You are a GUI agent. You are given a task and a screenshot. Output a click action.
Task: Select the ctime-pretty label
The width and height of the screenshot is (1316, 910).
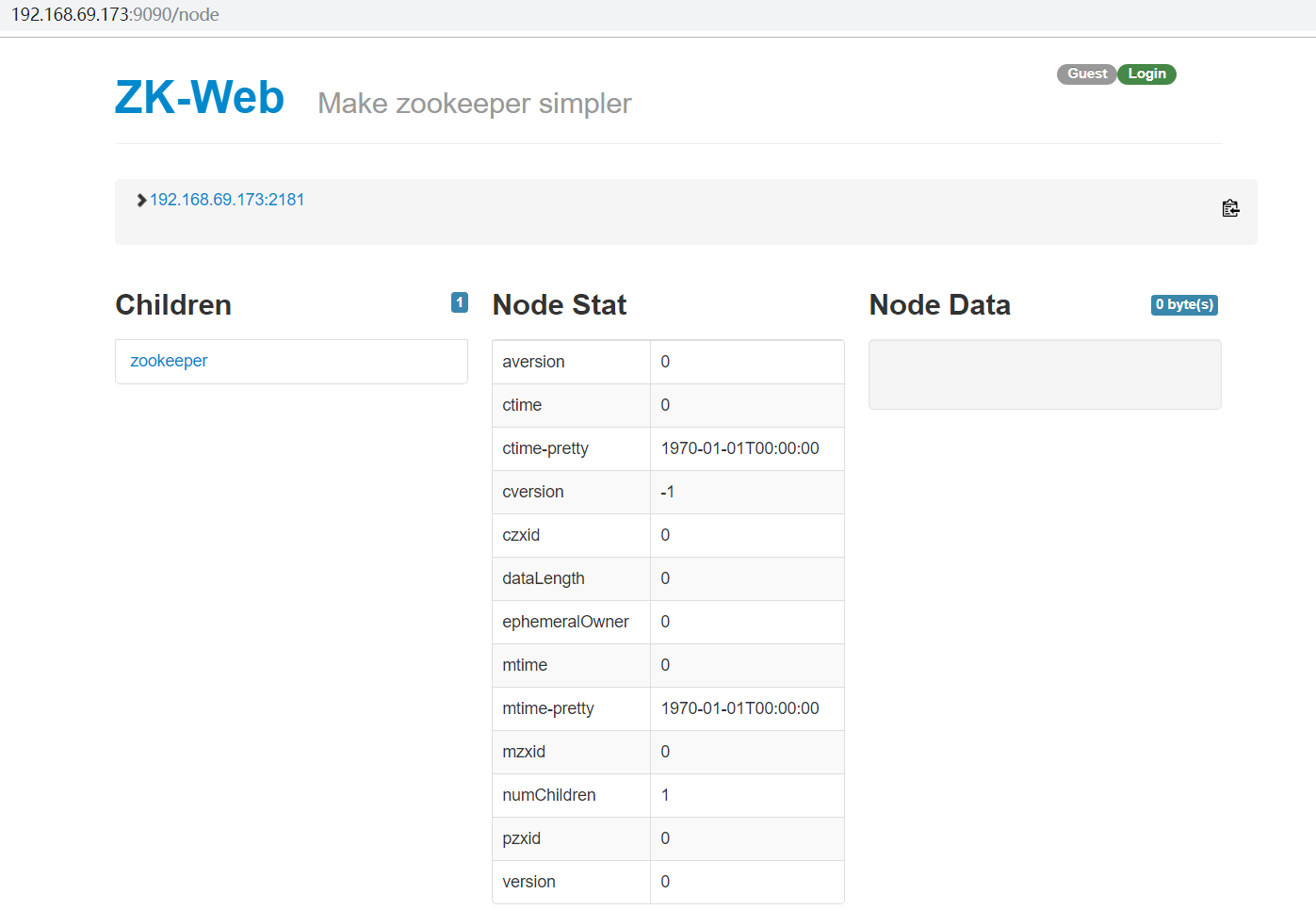click(x=545, y=448)
